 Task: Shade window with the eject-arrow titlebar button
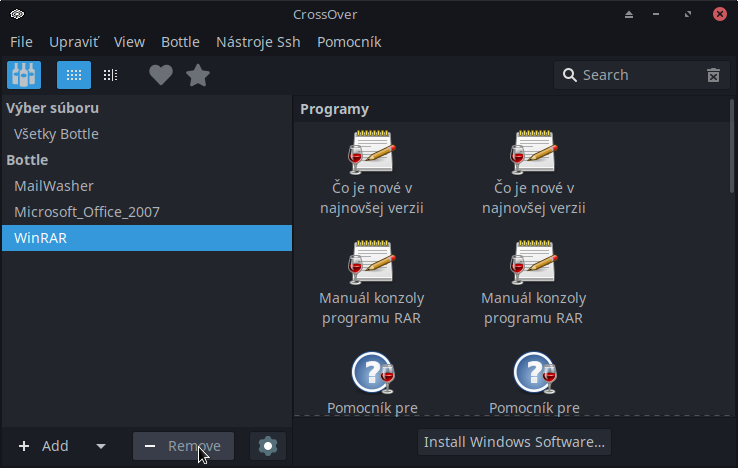629,15
